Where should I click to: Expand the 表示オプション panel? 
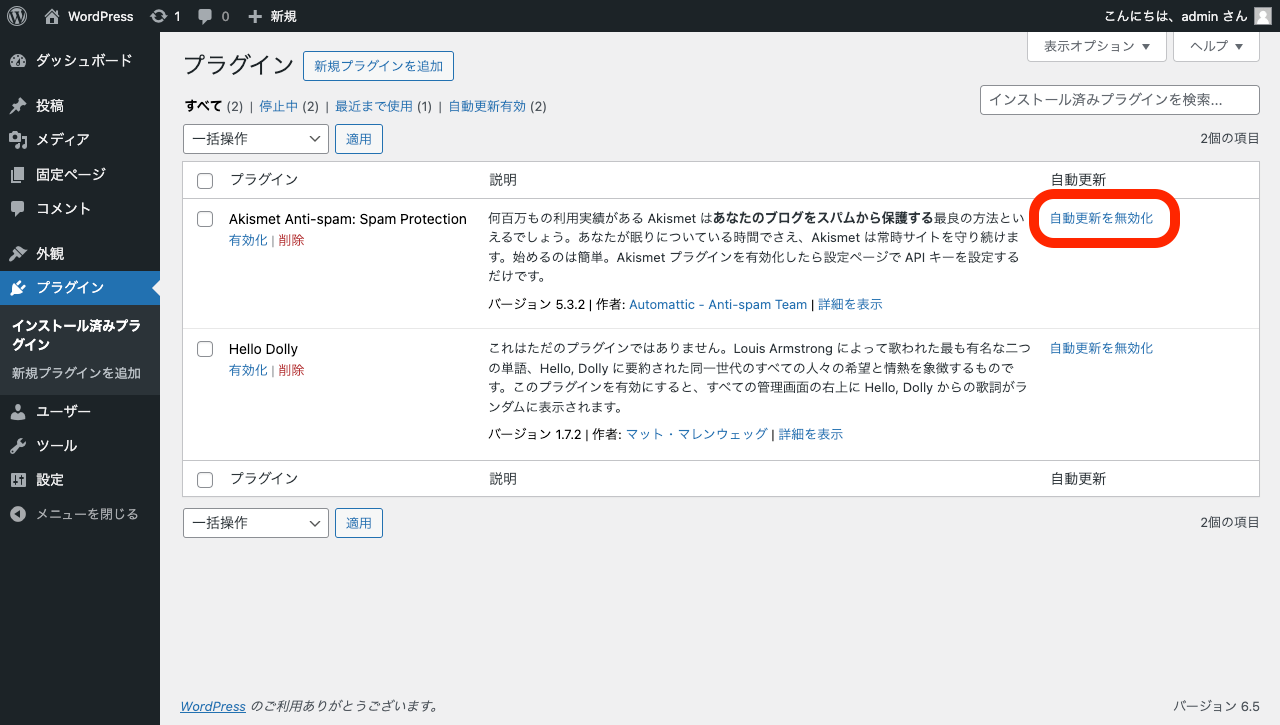tap(1097, 46)
